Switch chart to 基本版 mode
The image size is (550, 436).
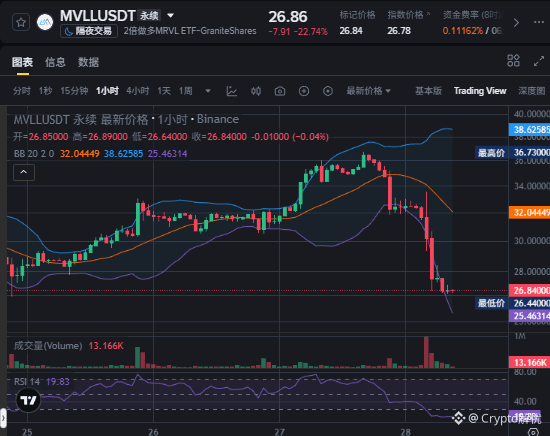point(428,91)
